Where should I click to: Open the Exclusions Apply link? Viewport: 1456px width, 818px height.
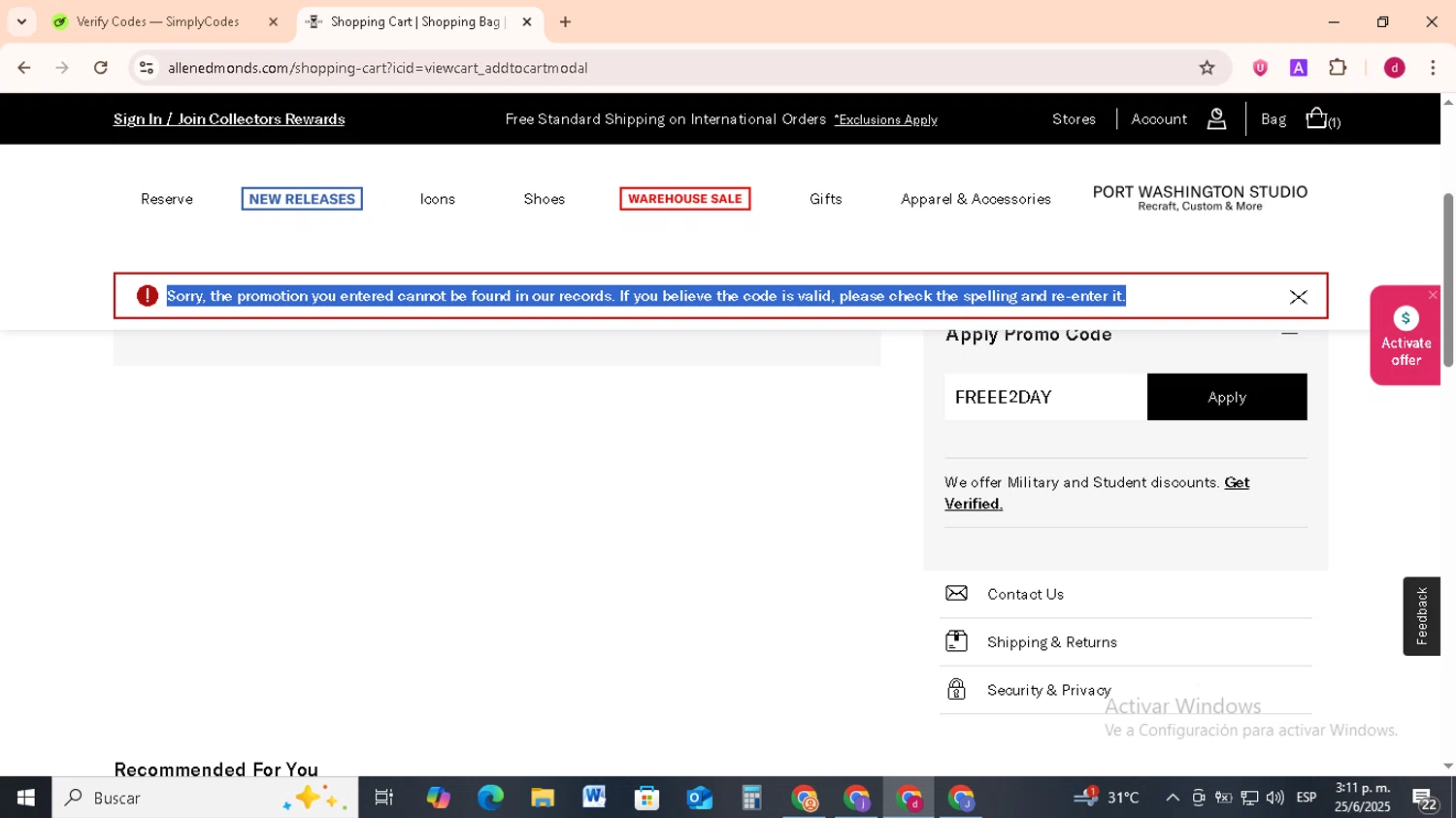(885, 120)
